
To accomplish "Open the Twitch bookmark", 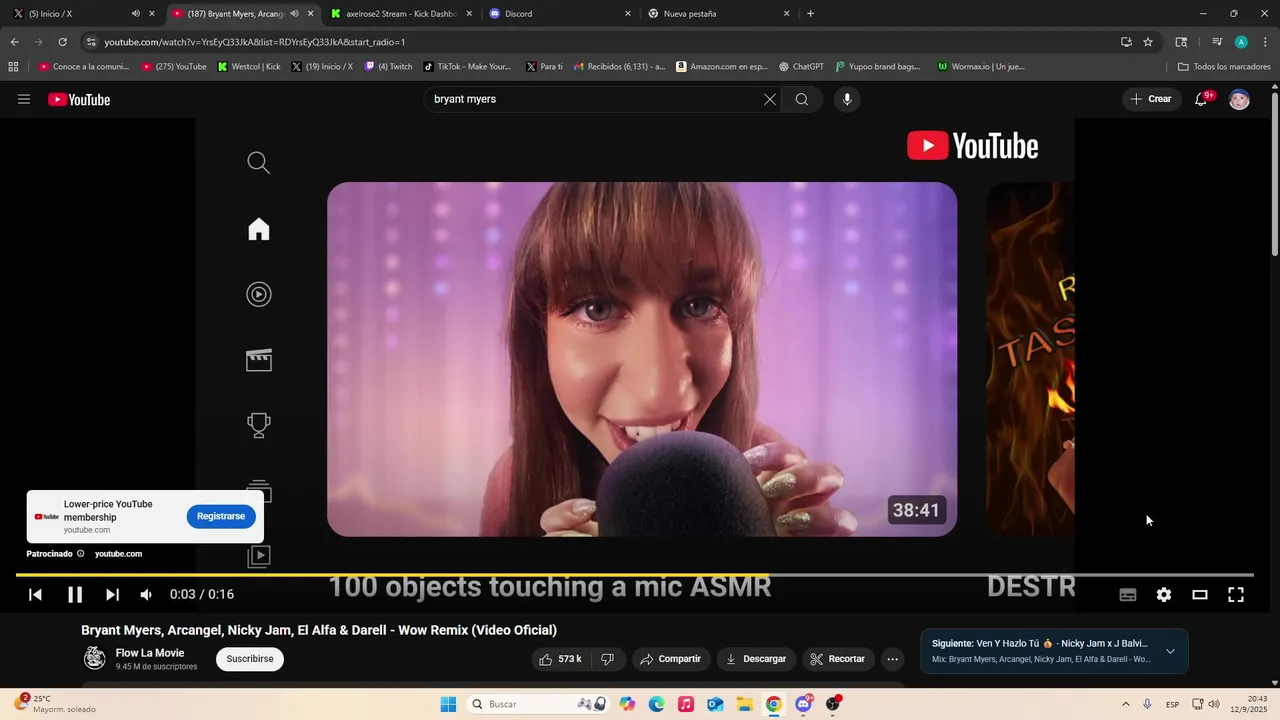I will (x=389, y=67).
